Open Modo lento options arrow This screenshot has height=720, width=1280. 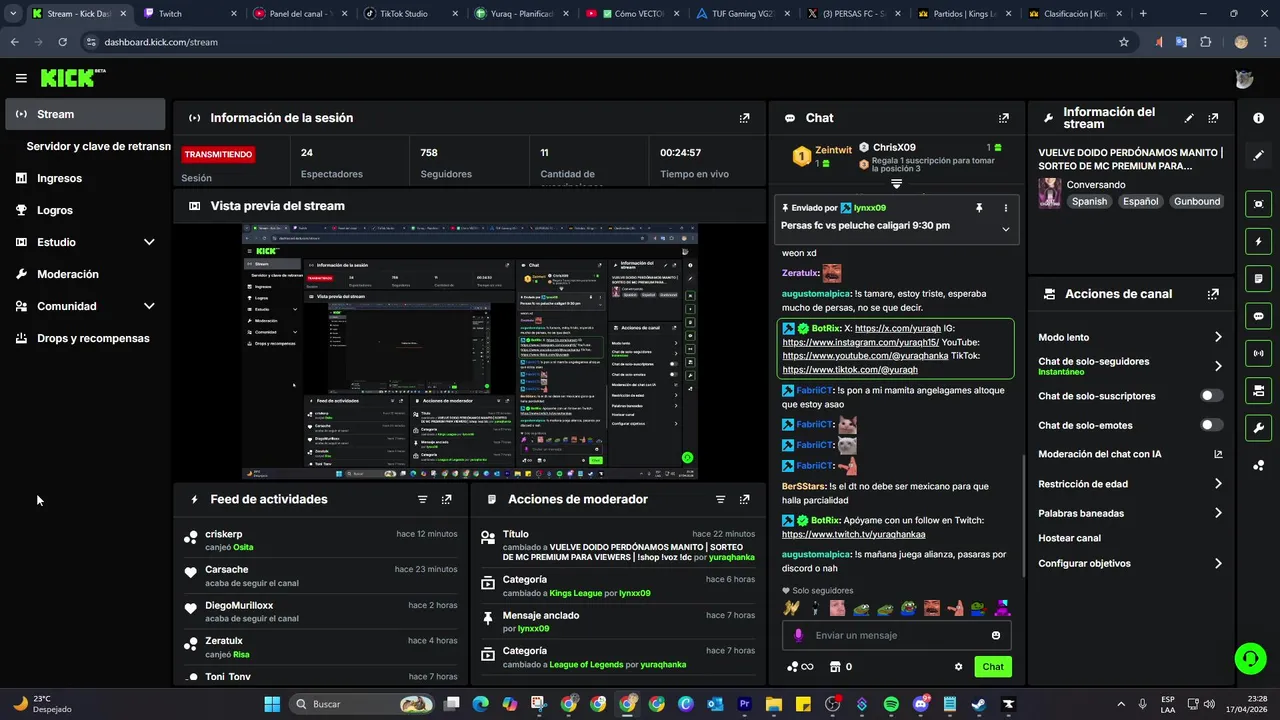pos(1218,337)
